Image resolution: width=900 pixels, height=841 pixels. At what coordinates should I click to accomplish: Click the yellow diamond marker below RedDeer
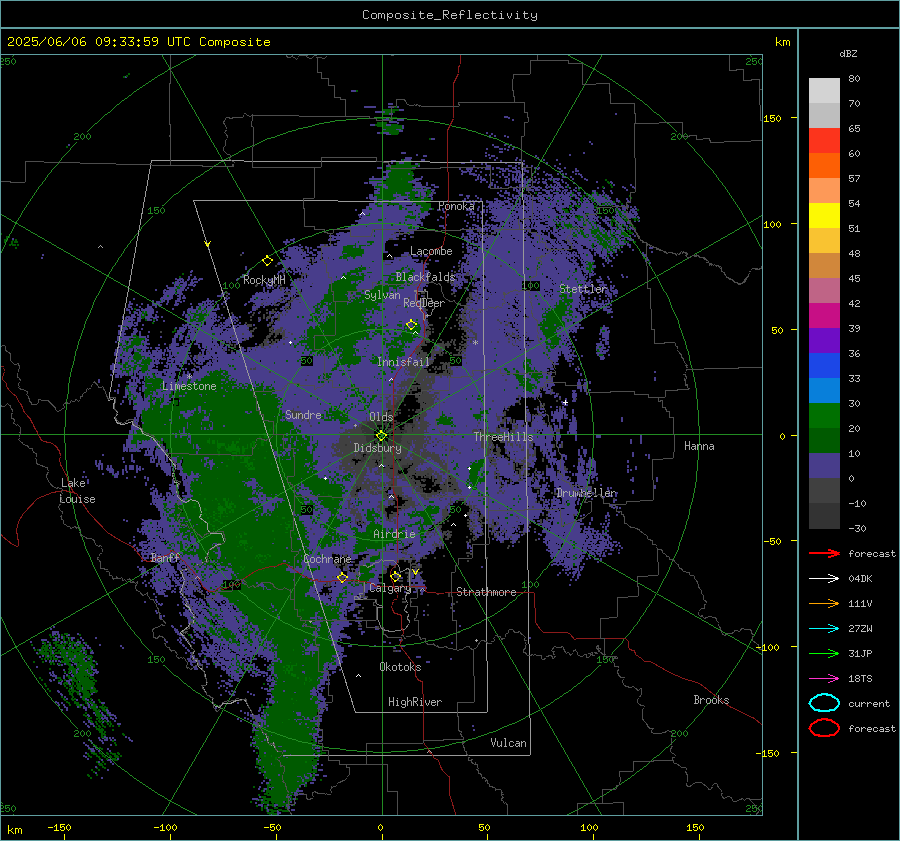[411, 325]
